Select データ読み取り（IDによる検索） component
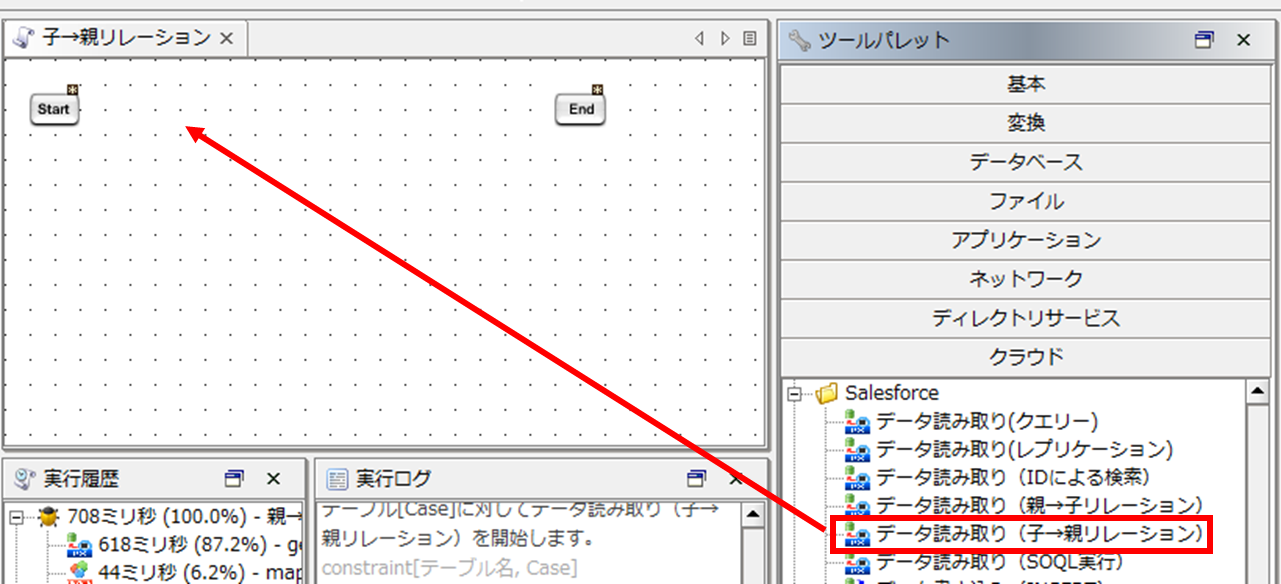The image size is (1281, 584). coord(1012,477)
